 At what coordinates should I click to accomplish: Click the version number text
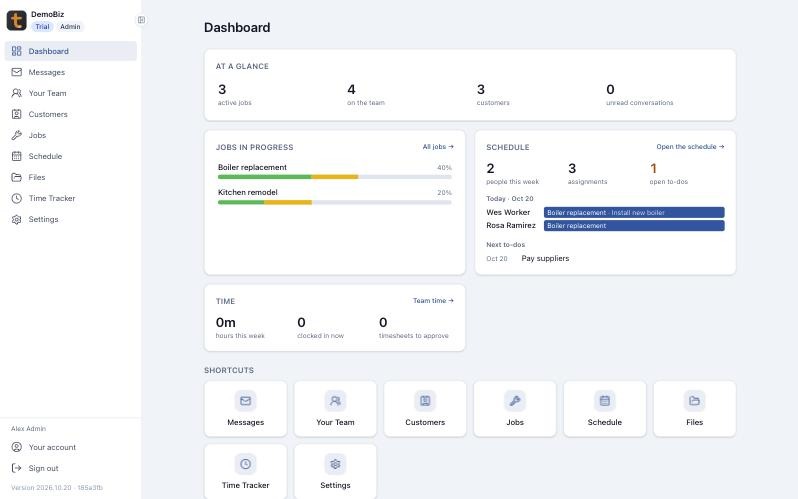(57, 487)
